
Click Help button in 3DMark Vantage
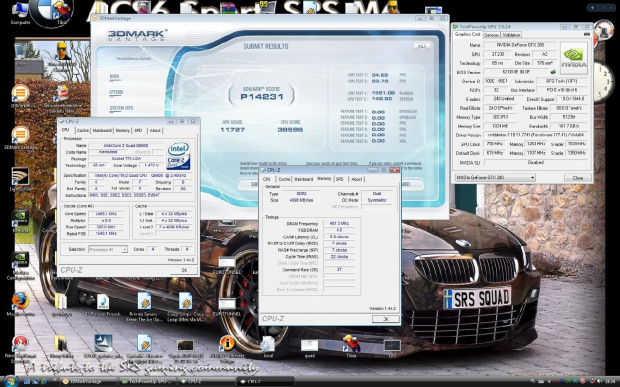coord(422,46)
